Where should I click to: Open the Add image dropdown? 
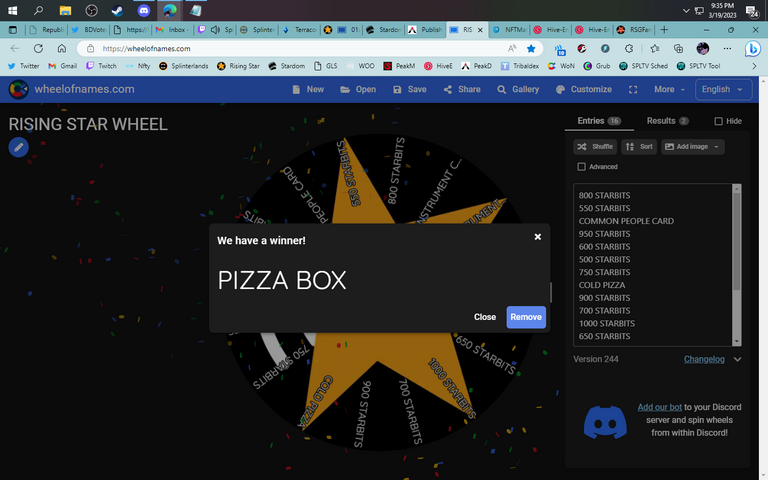[693, 146]
